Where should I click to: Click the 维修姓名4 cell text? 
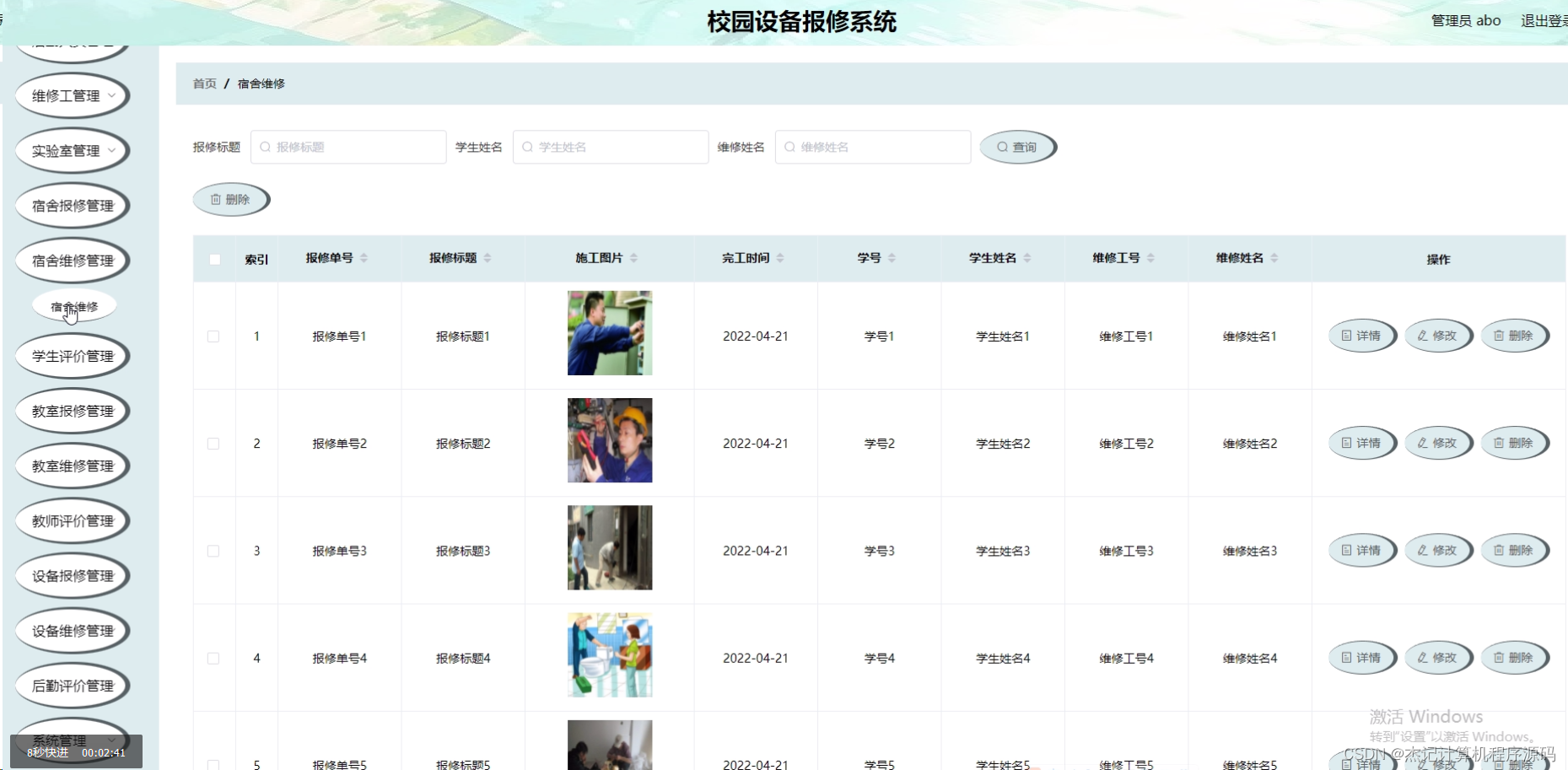pos(1250,659)
